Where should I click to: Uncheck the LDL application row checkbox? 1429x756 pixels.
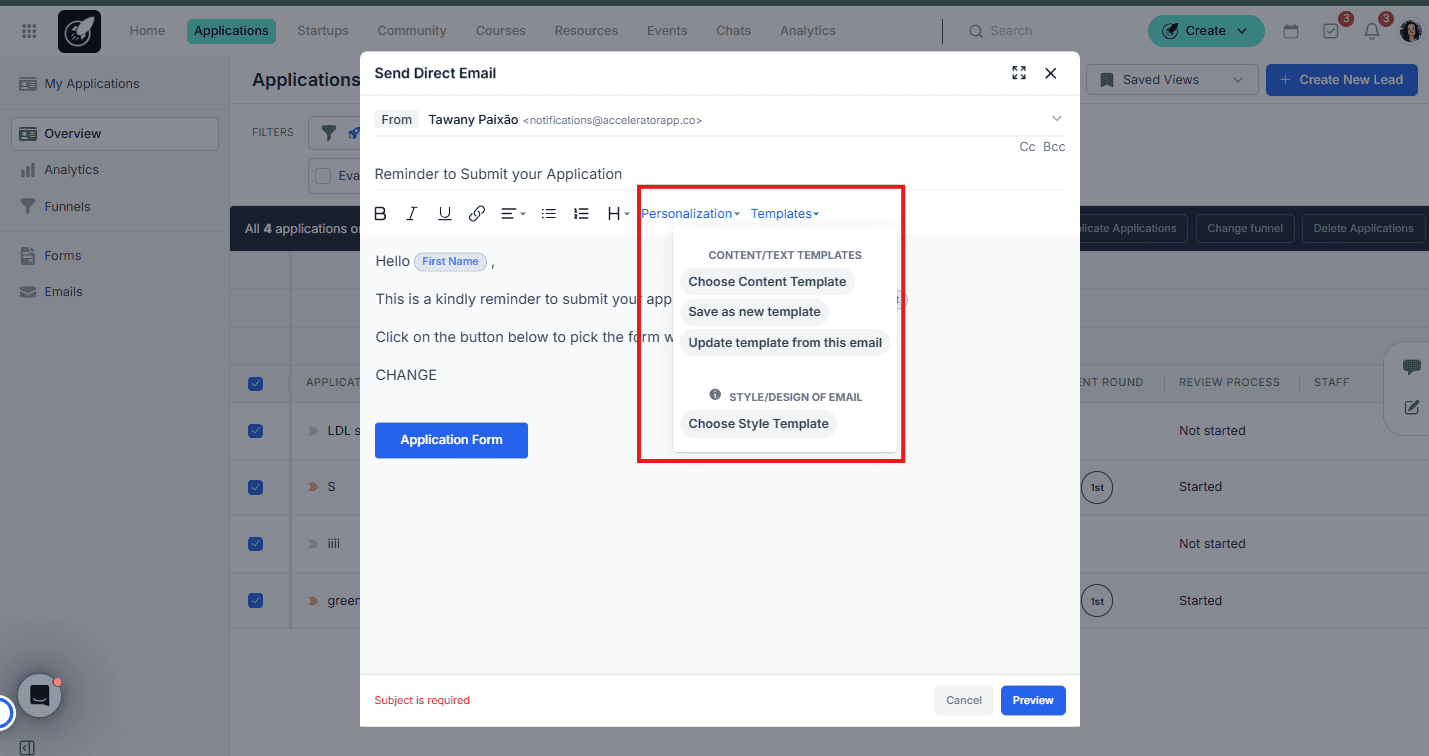point(255,431)
